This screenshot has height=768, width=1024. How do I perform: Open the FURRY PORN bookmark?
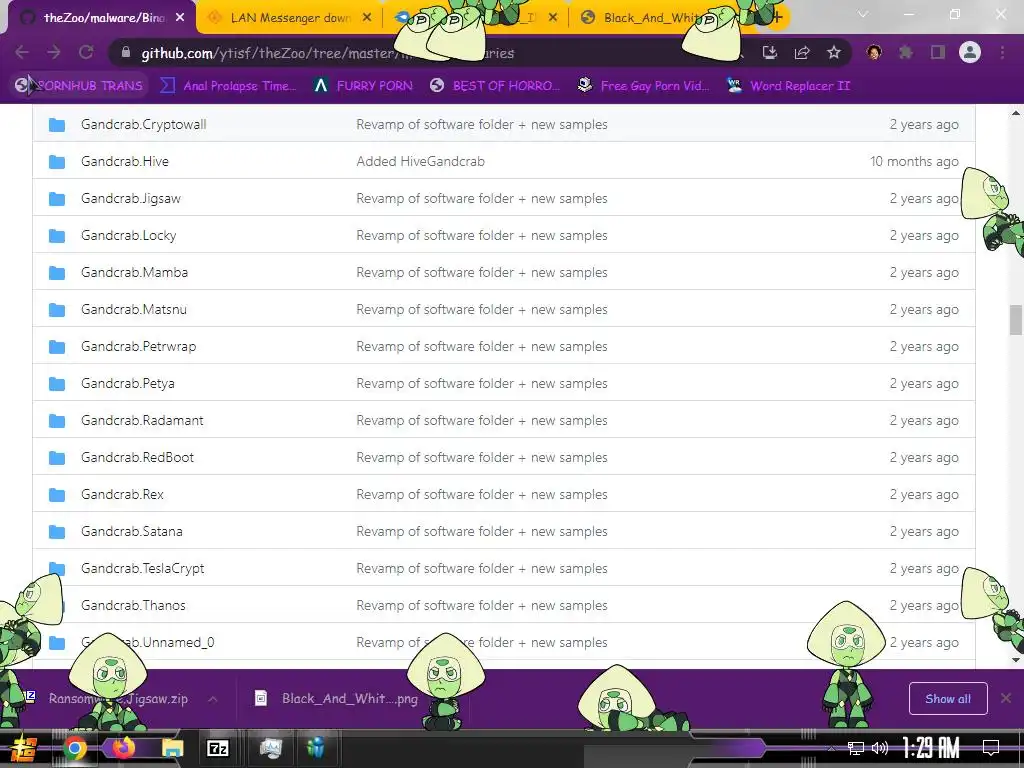point(364,86)
